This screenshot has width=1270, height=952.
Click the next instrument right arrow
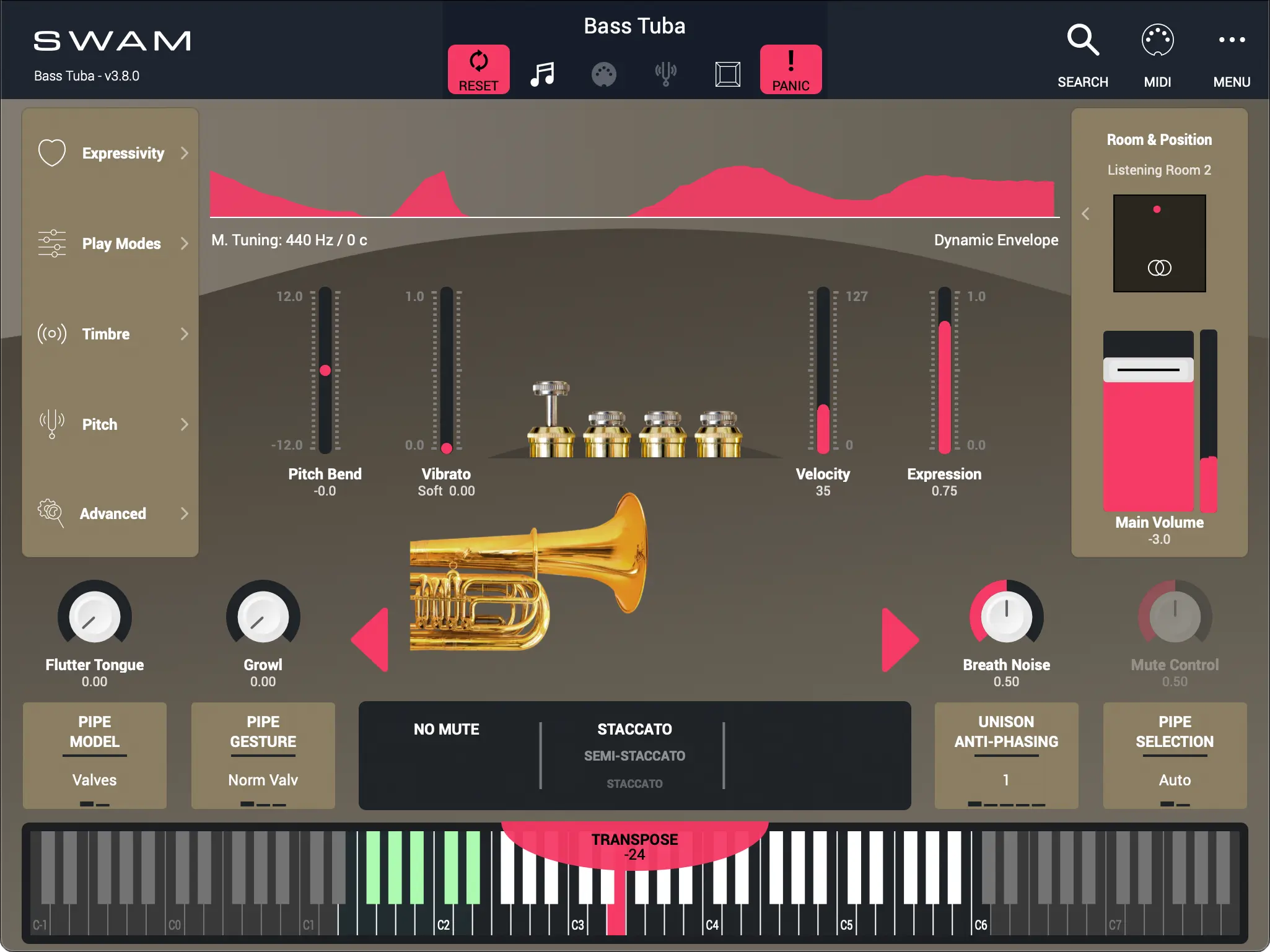(x=899, y=640)
